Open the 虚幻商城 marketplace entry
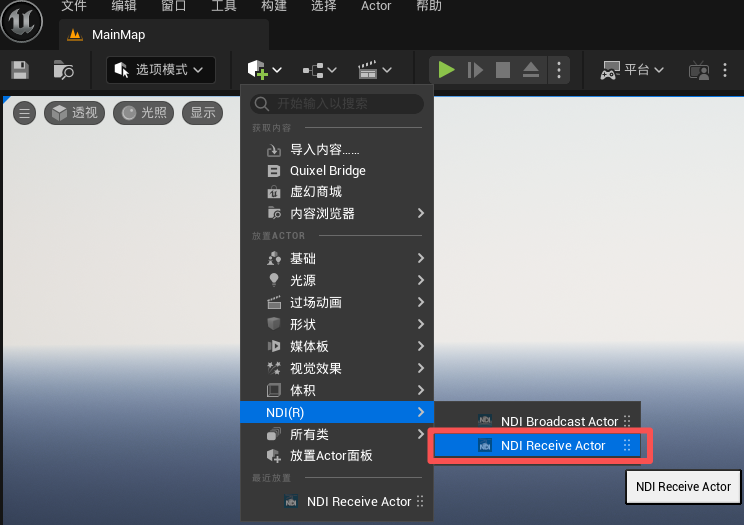 [337, 192]
